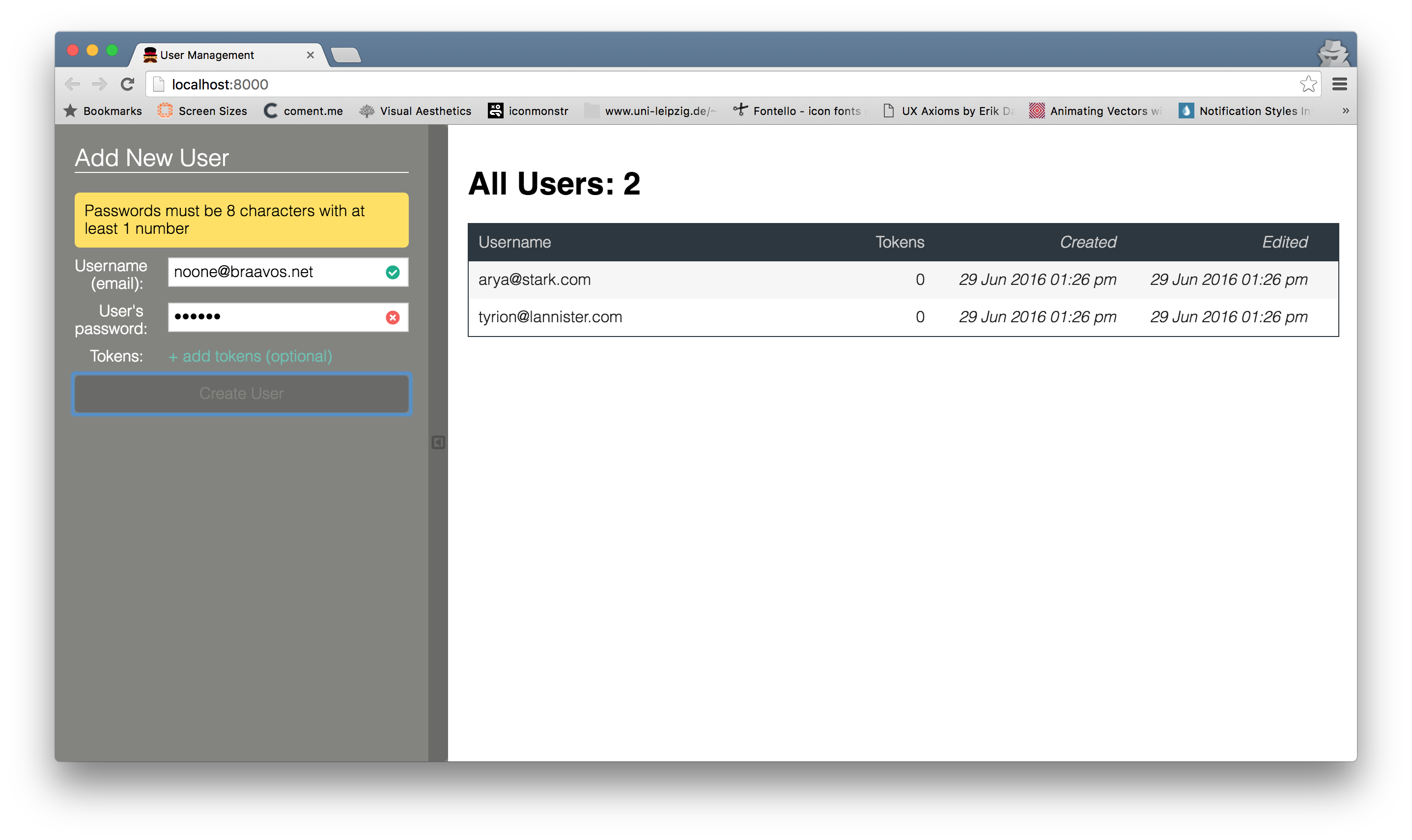Select the User Management tab

[229, 55]
